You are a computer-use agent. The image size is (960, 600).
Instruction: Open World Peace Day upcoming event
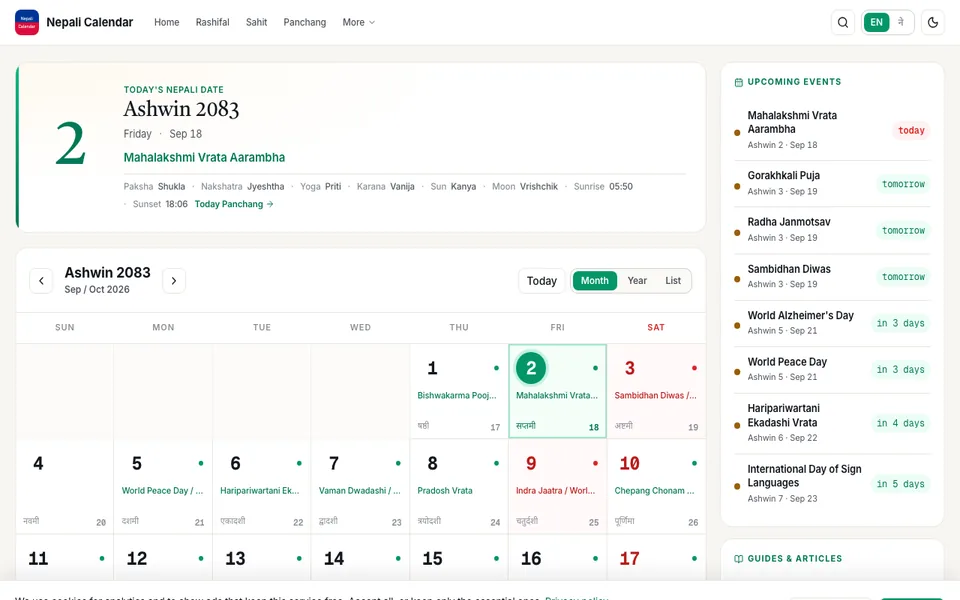[832, 369]
